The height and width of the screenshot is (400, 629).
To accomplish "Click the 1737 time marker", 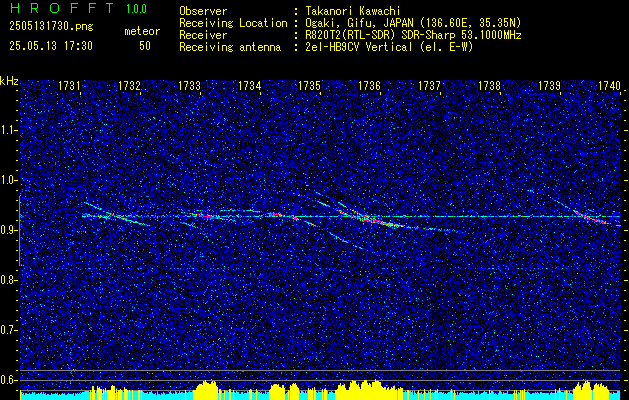I will pos(429,86).
